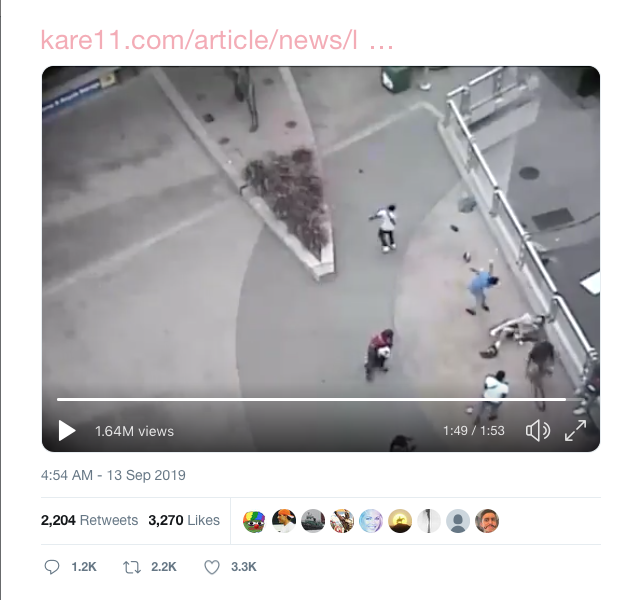Open the blue-tinted face avatar profile
The height and width of the screenshot is (600, 637).
click(x=371, y=521)
